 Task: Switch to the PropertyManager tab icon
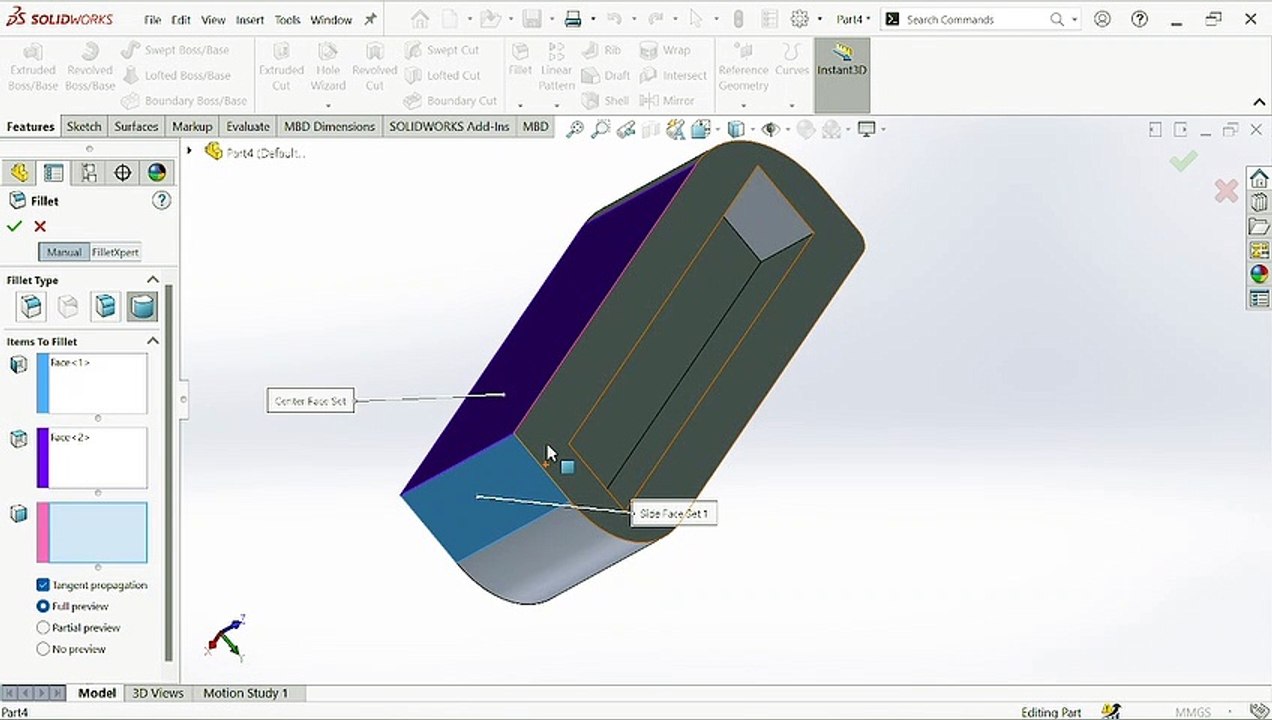(x=54, y=173)
